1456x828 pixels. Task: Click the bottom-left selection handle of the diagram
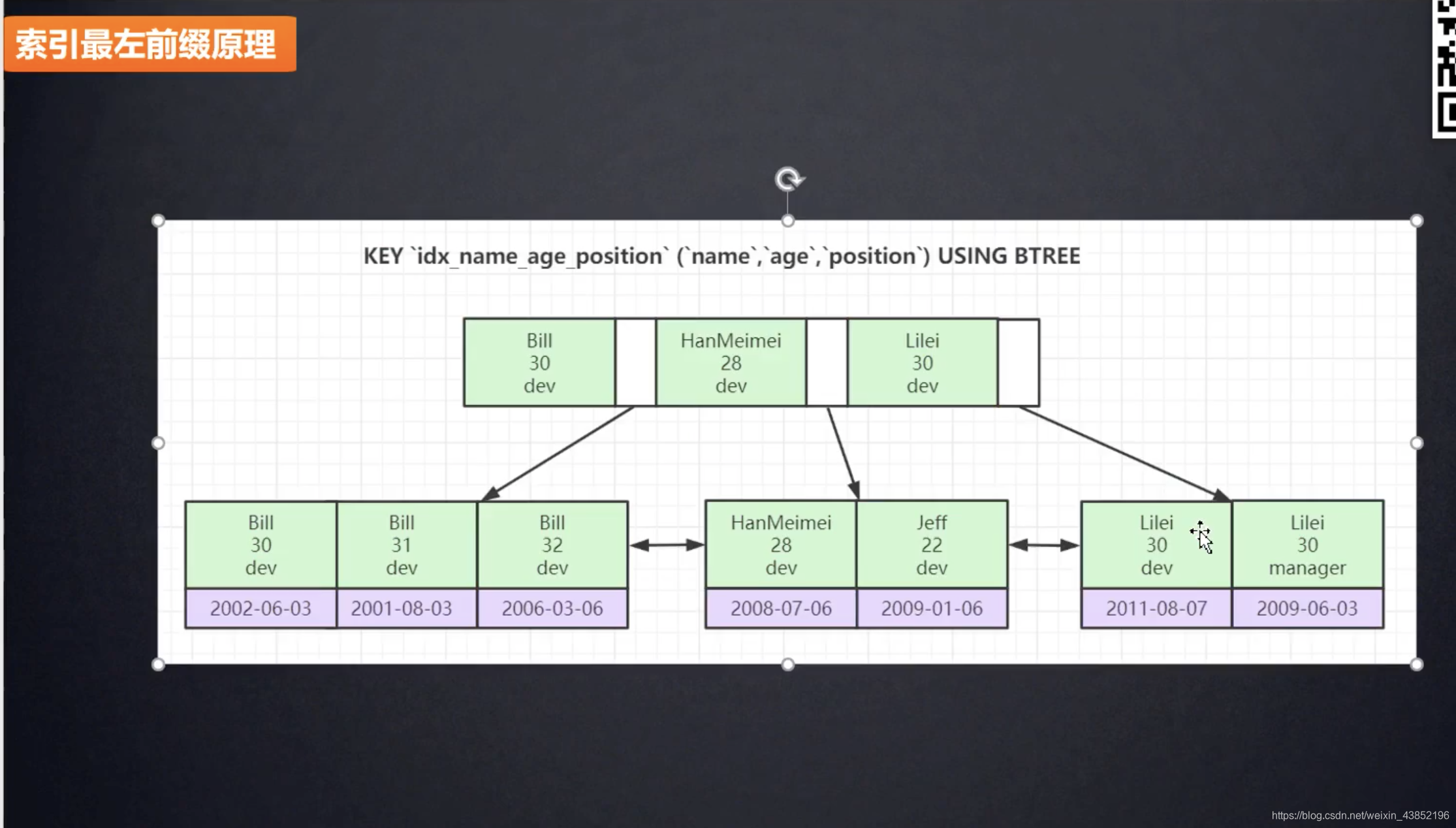click(x=158, y=664)
